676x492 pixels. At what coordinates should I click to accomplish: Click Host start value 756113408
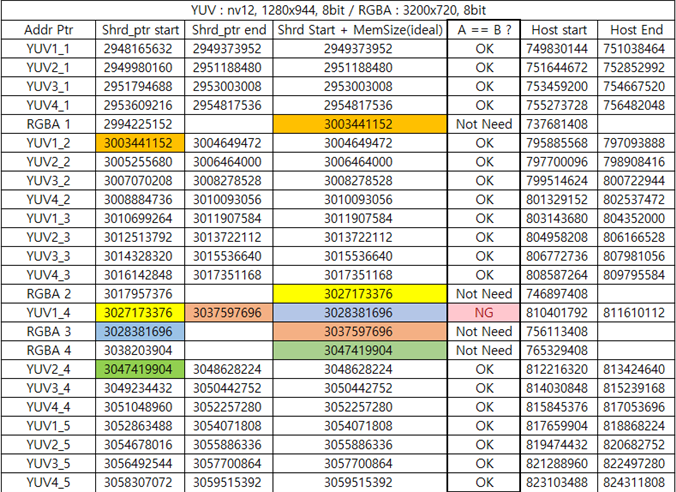point(557,332)
